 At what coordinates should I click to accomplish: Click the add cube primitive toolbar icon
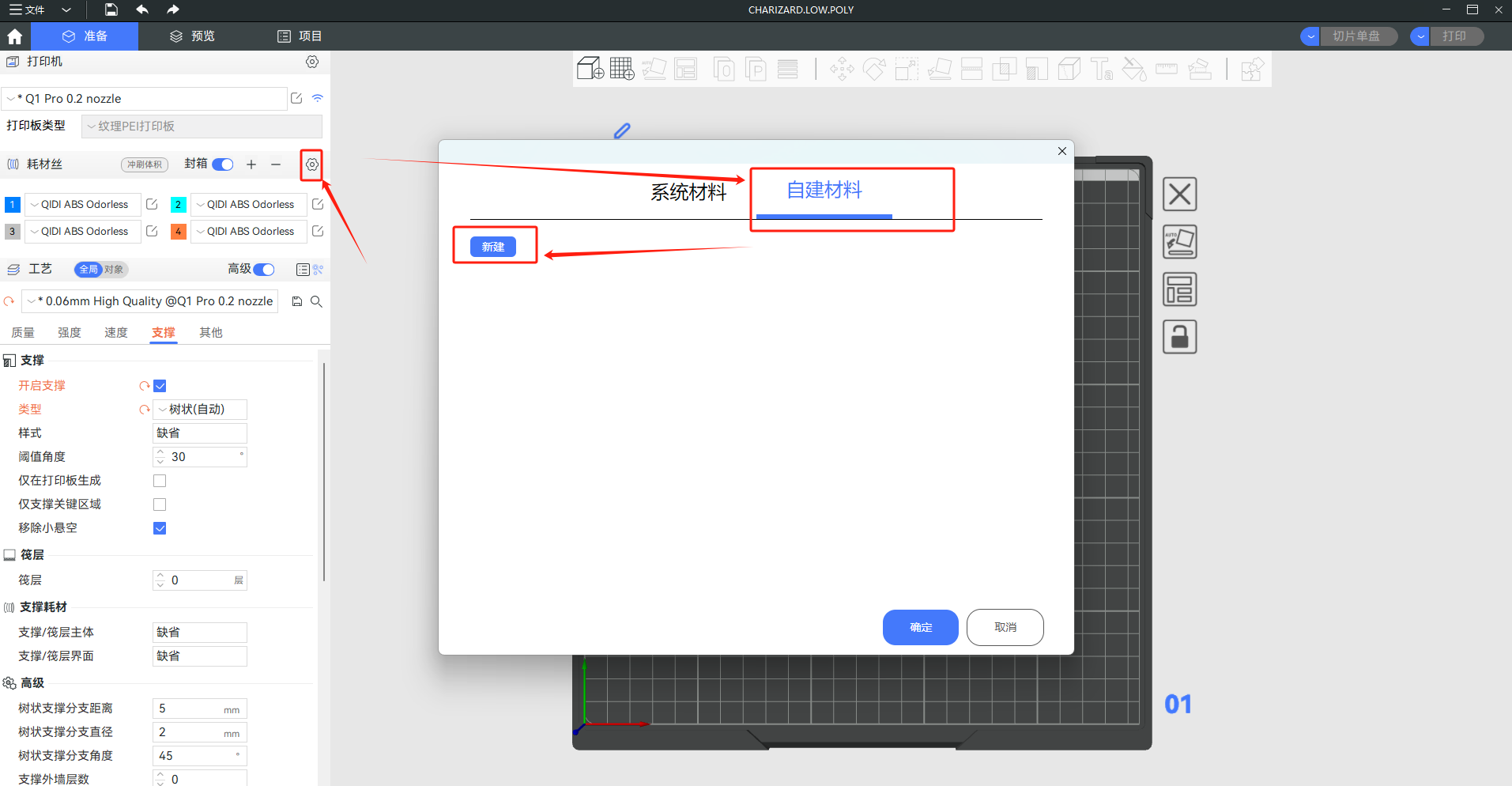point(590,69)
